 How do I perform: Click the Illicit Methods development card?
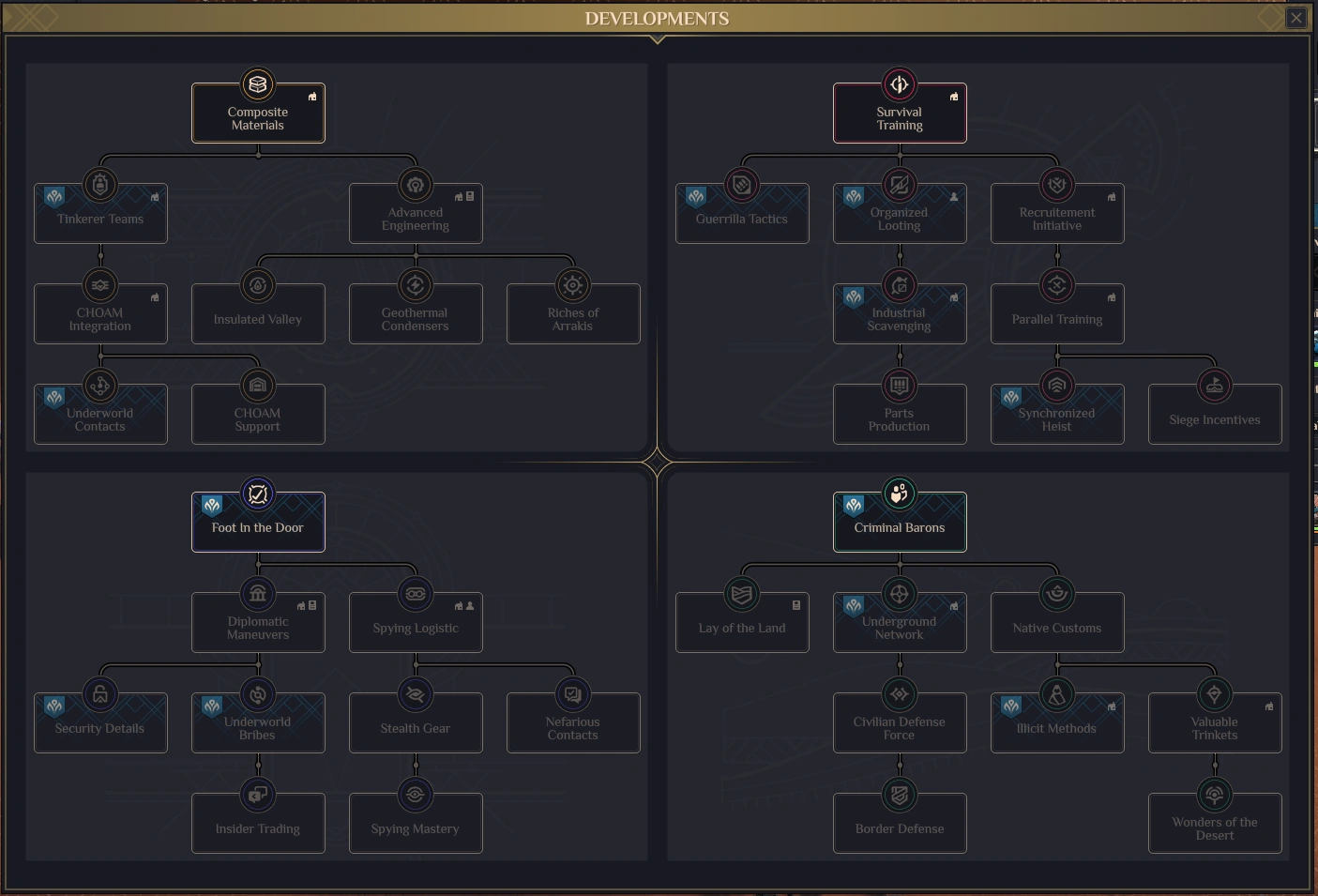click(1057, 722)
